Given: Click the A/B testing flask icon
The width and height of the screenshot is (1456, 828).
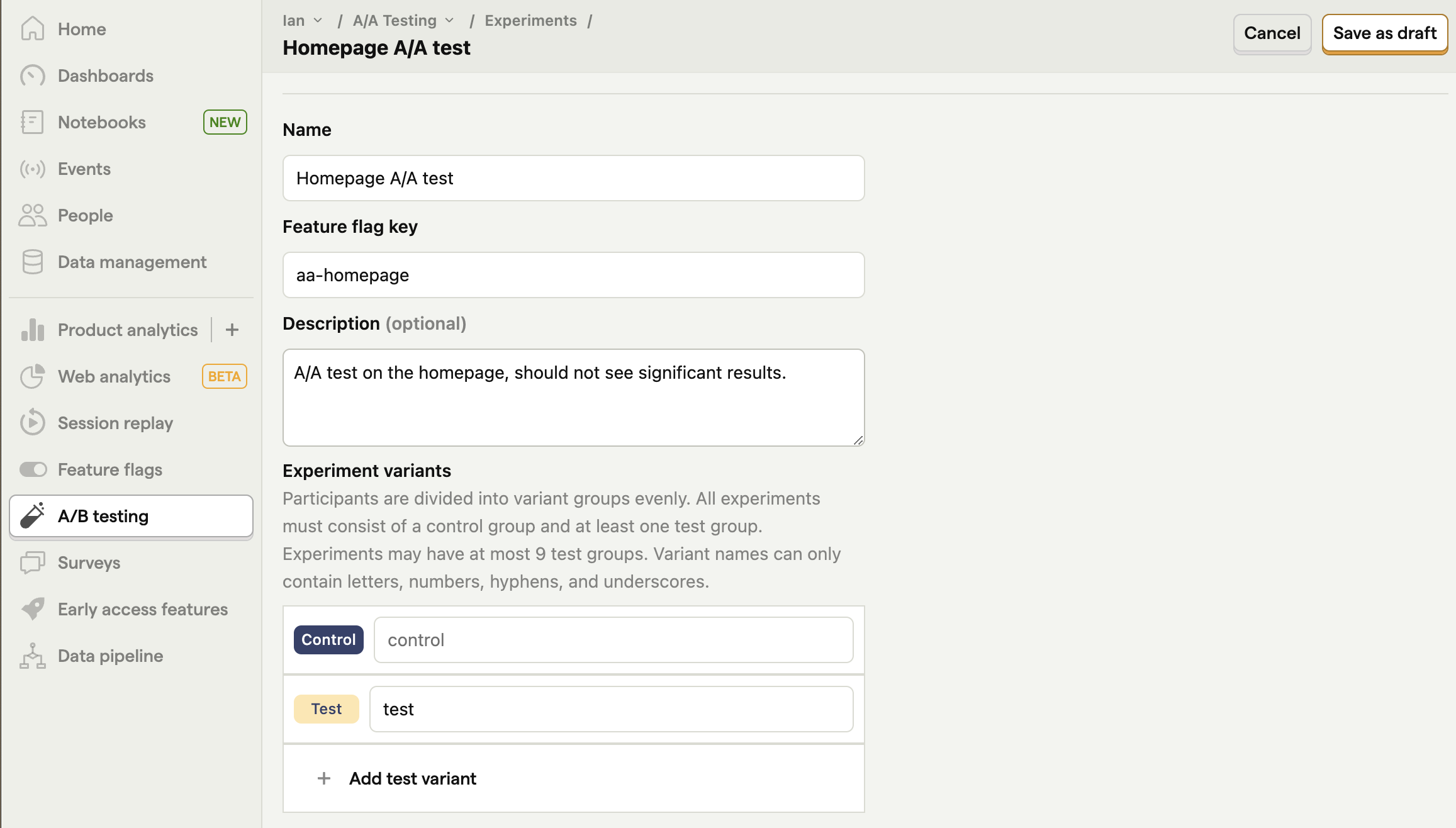Looking at the screenshot, I should 32,516.
